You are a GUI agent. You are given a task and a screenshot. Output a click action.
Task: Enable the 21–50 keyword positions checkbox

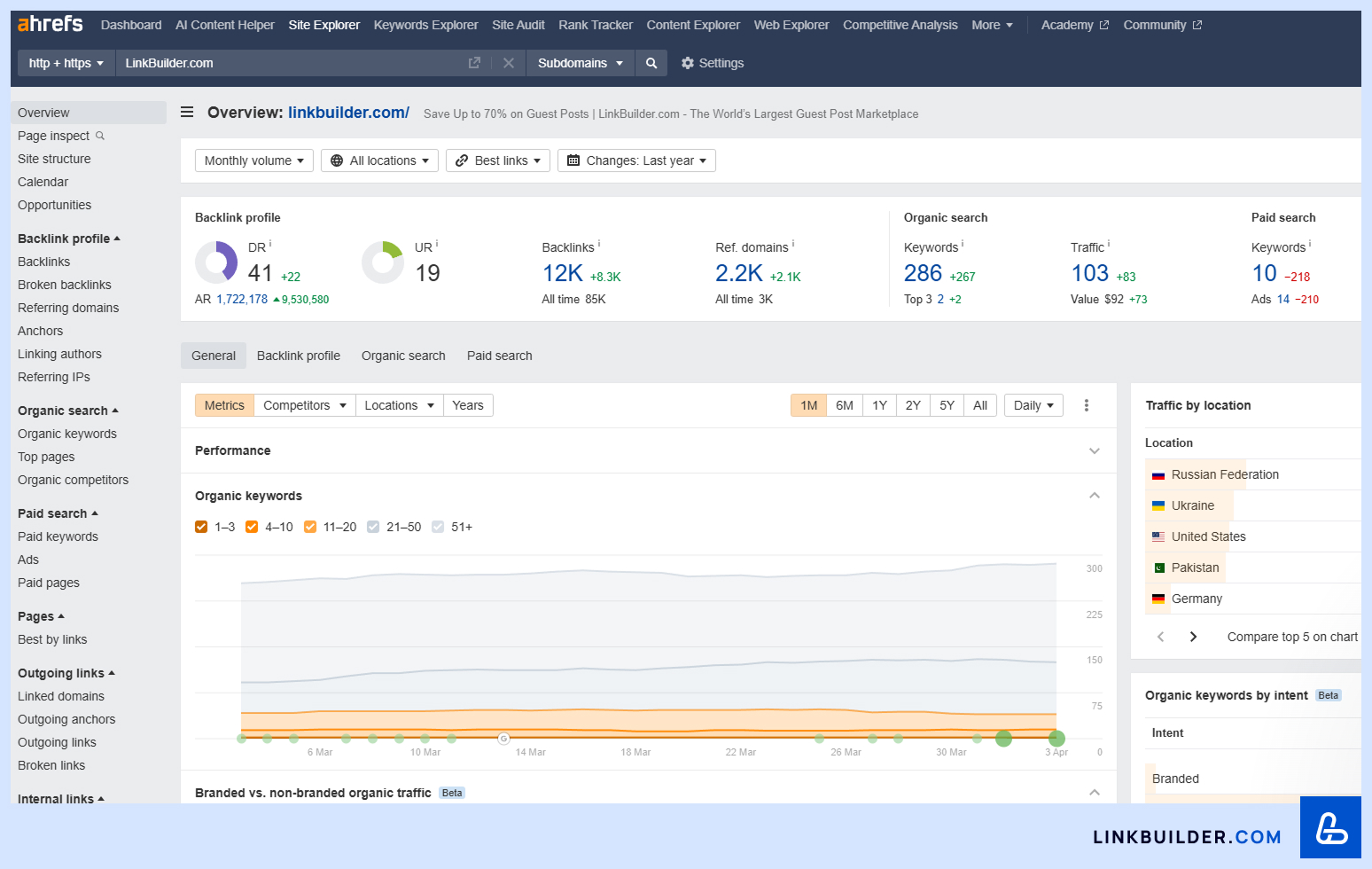[373, 527]
